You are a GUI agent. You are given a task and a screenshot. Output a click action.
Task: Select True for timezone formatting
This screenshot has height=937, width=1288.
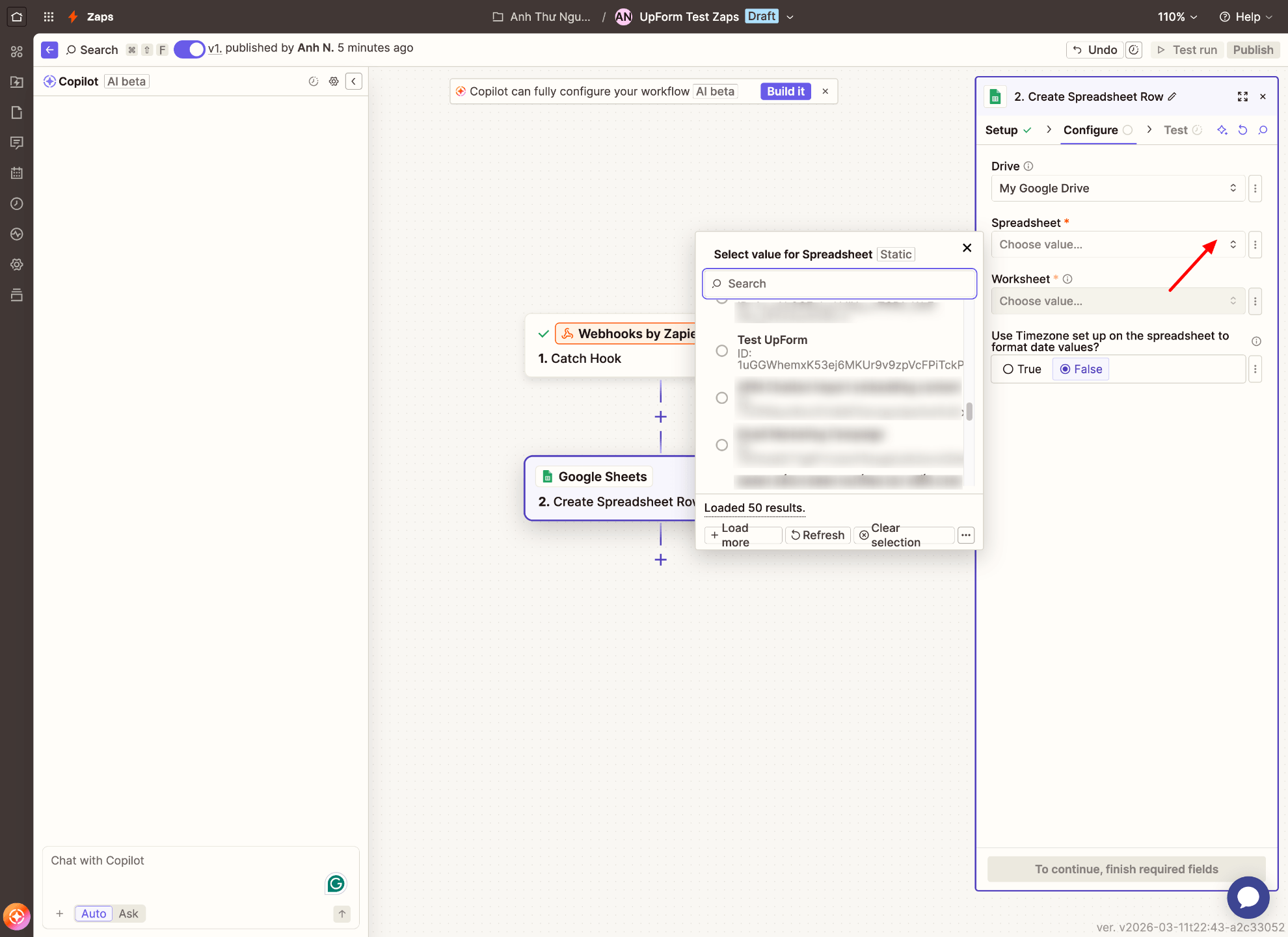point(1022,369)
